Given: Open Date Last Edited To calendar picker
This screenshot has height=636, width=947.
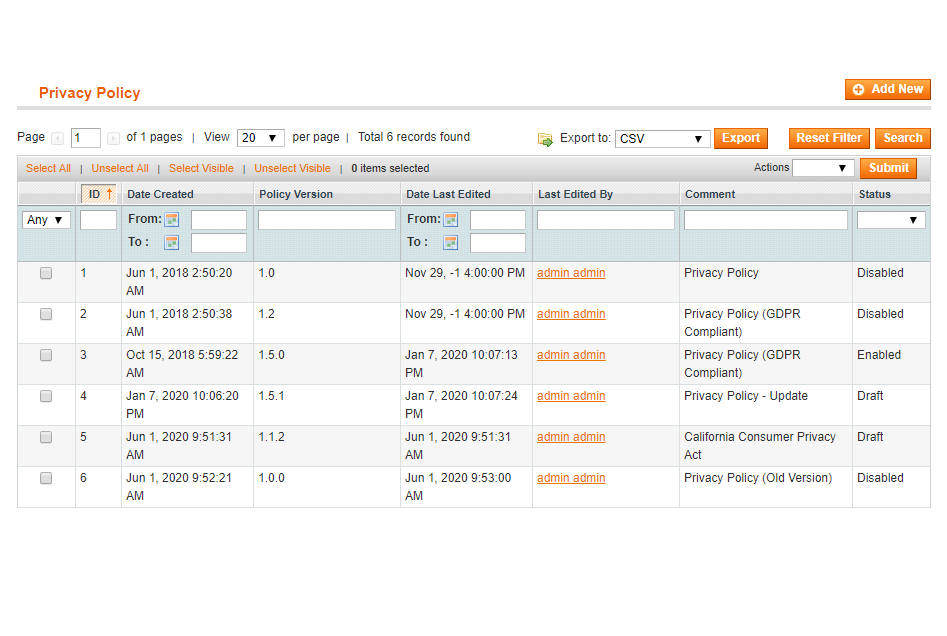Looking at the screenshot, I should (451, 242).
